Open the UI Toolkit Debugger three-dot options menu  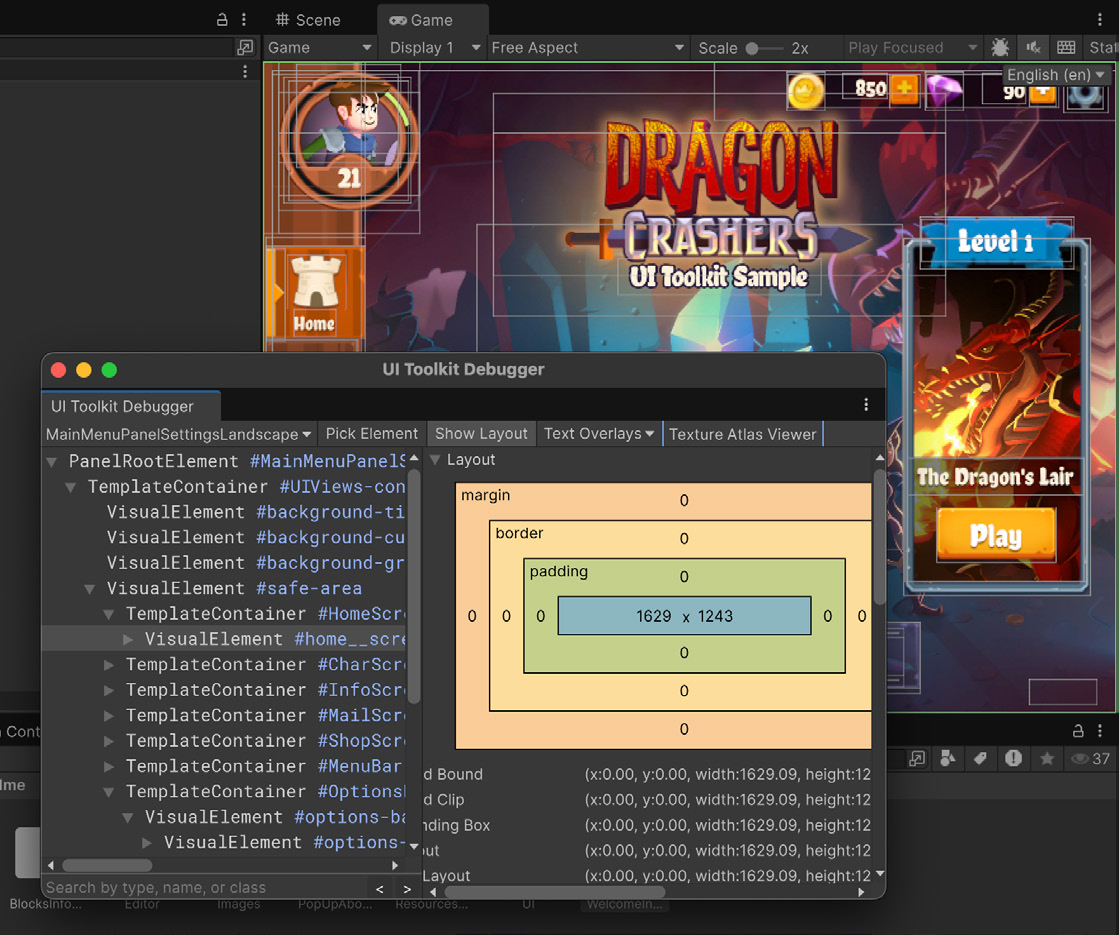point(866,405)
